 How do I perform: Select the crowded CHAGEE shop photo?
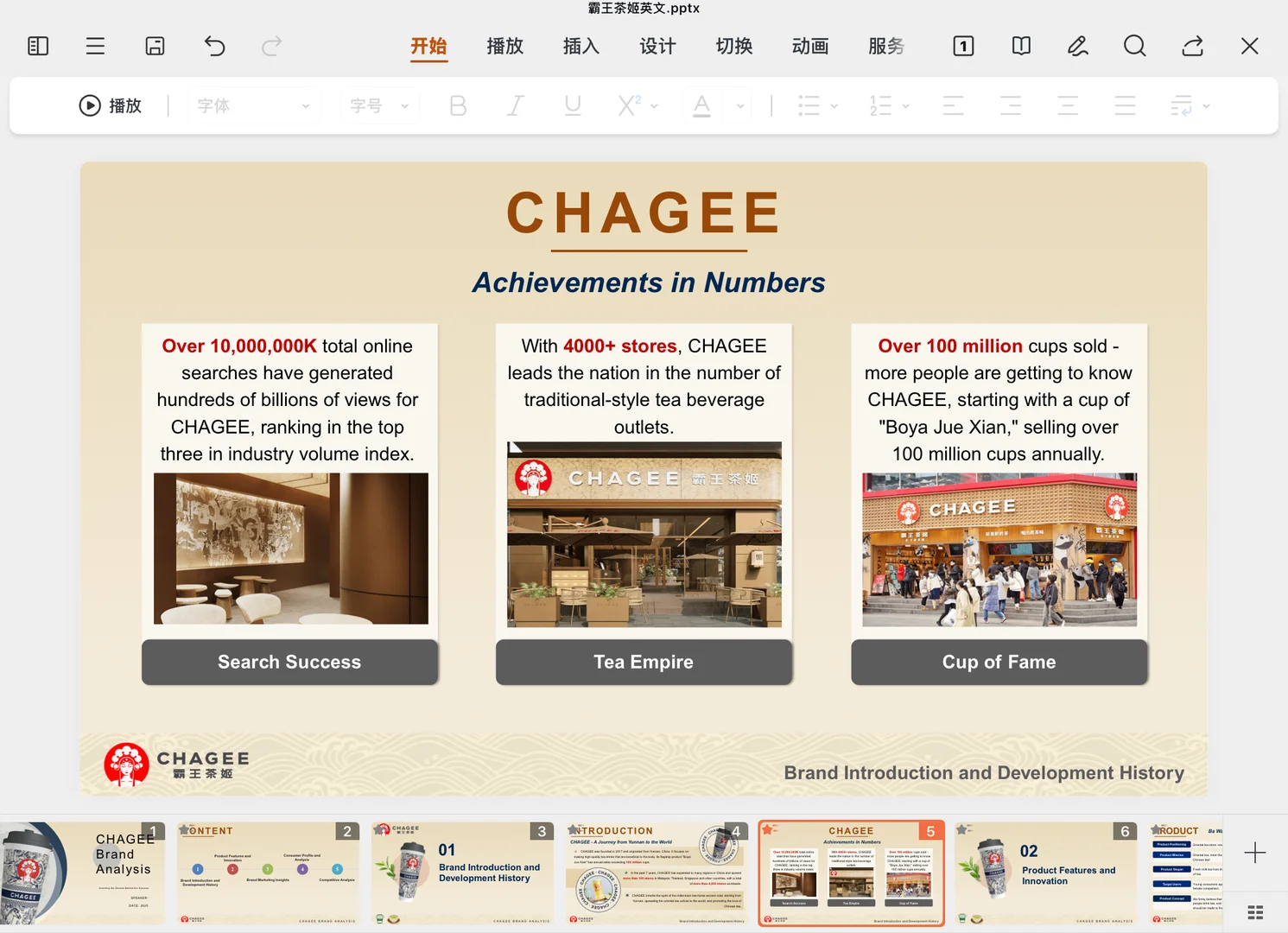[x=999, y=549]
